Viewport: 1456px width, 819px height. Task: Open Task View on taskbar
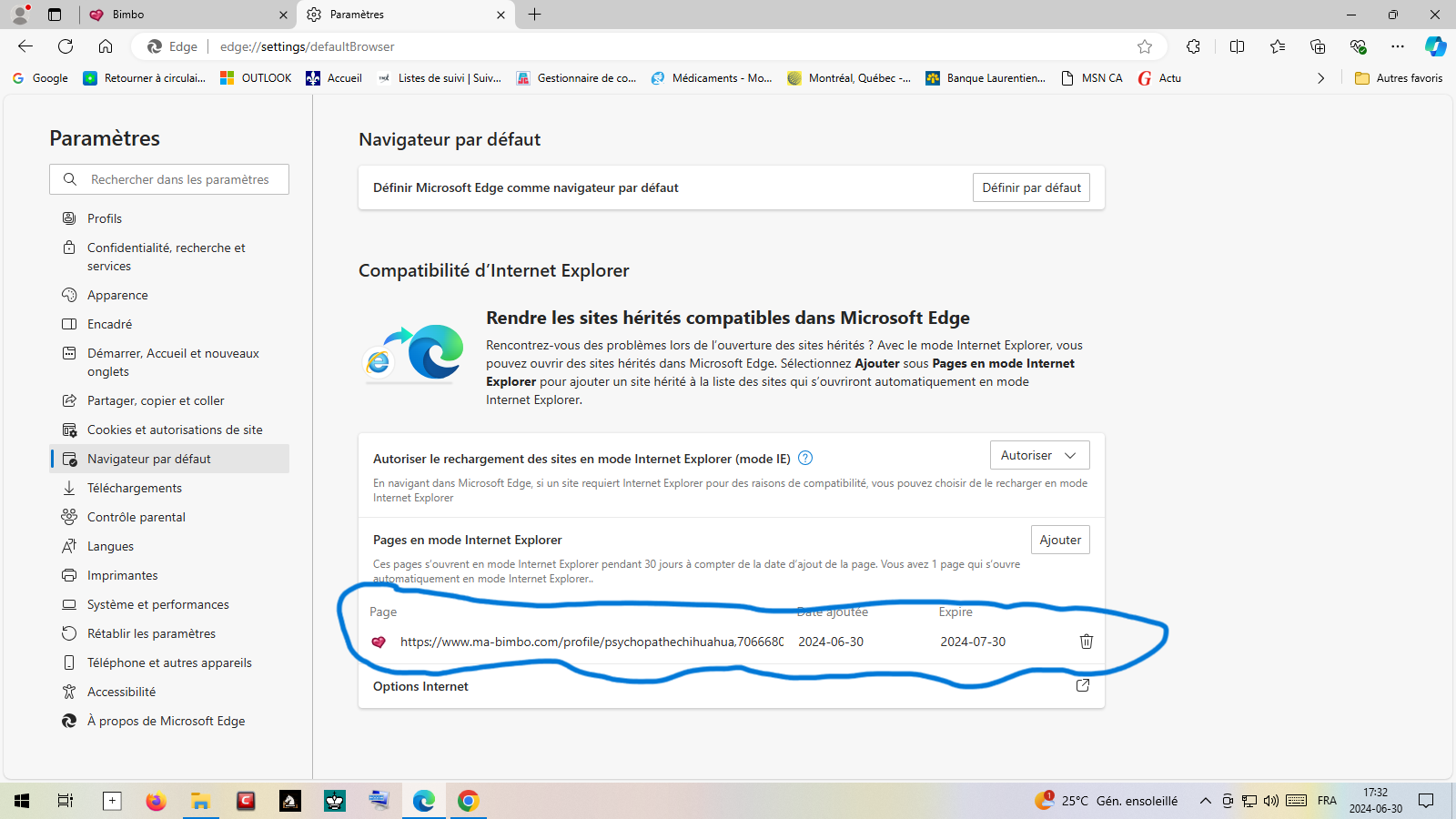click(x=66, y=801)
